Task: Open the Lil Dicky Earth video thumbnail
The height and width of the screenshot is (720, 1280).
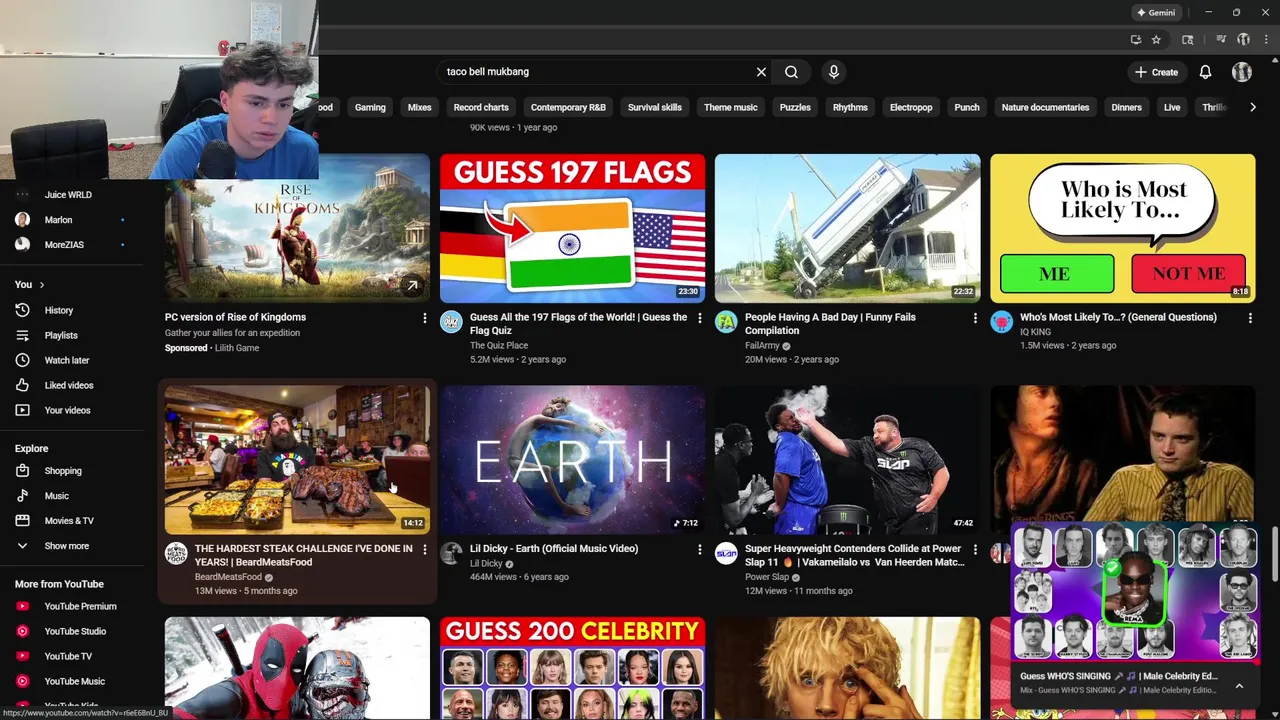Action: coord(572,460)
